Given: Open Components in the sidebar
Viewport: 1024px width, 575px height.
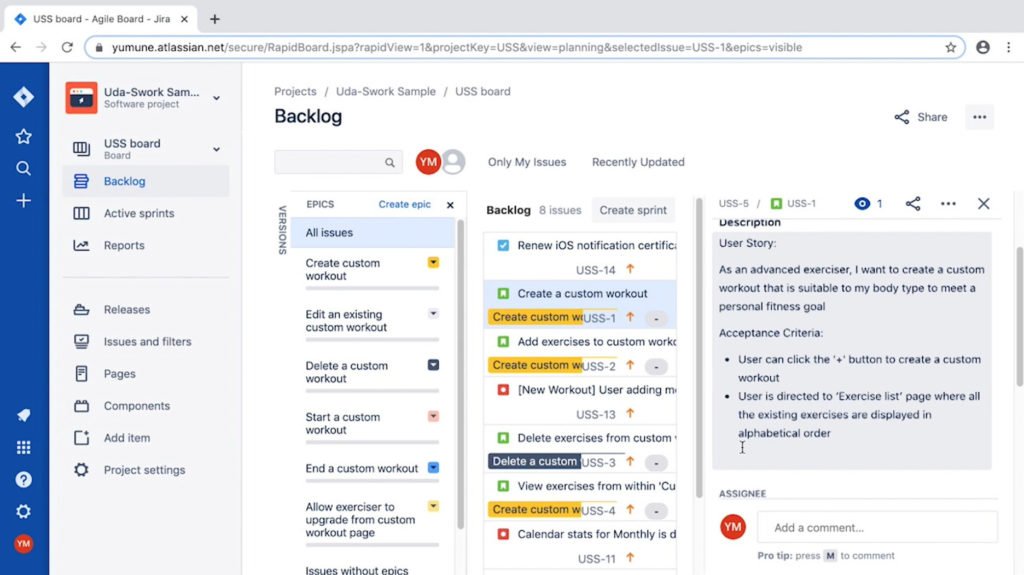Looking at the screenshot, I should [x=146, y=406].
